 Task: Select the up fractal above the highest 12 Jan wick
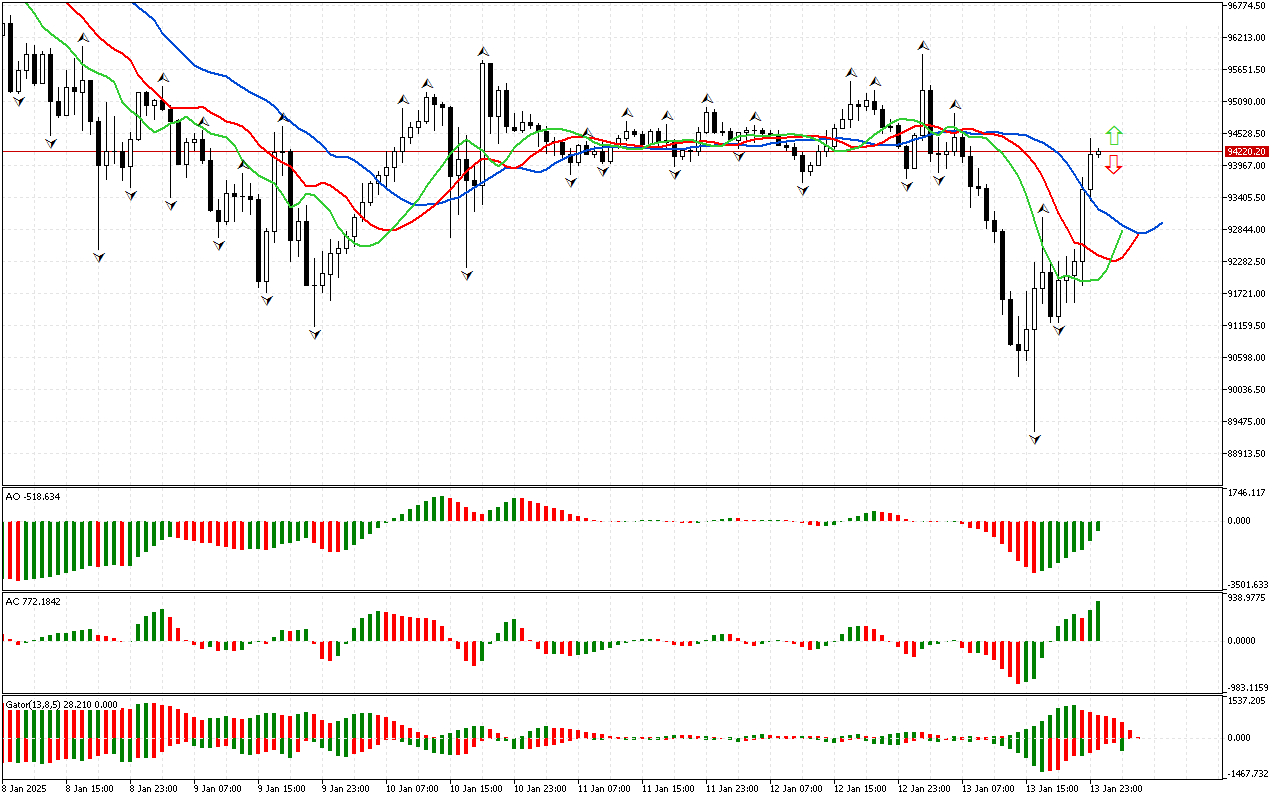click(x=922, y=45)
